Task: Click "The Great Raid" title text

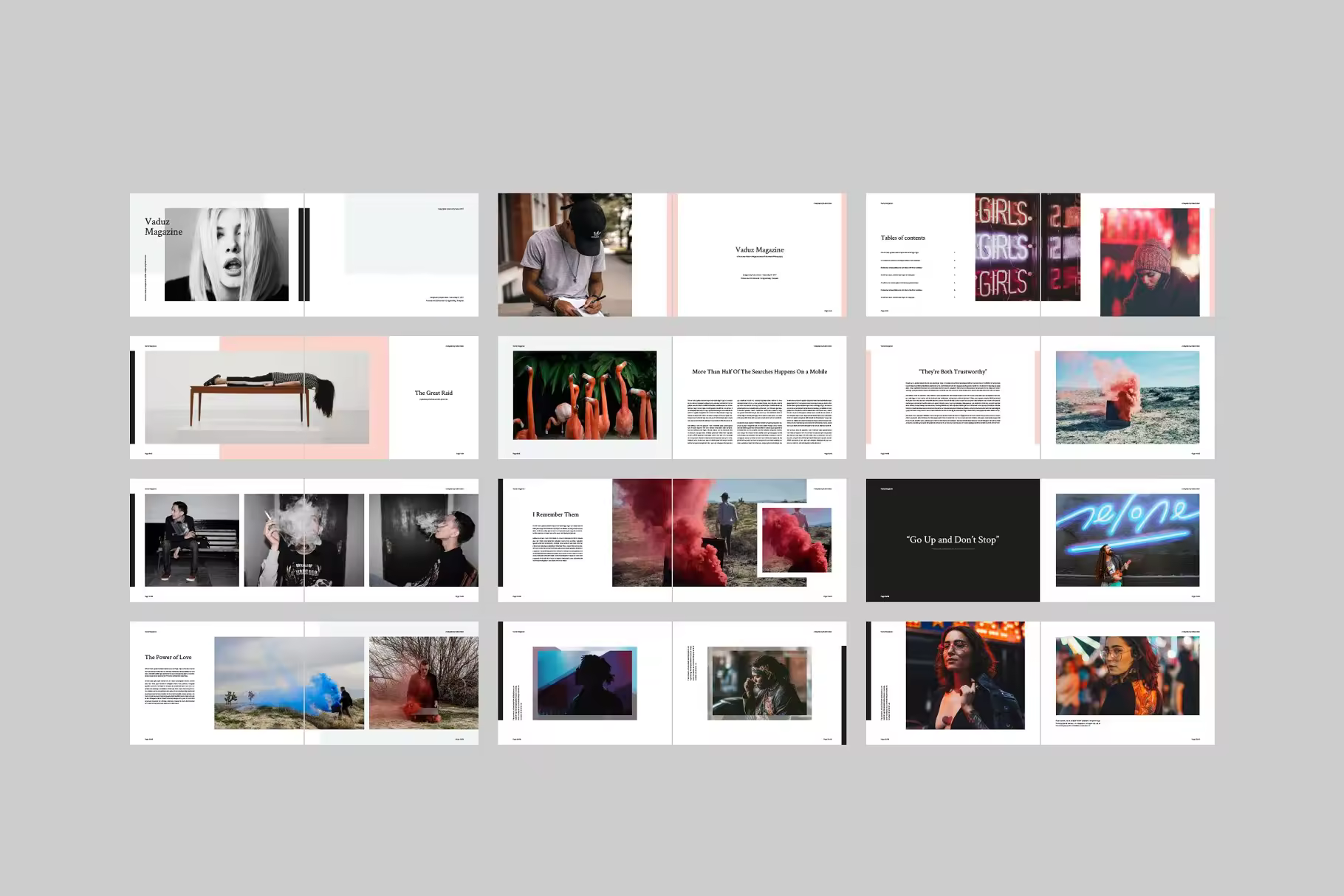Action: click(x=433, y=393)
